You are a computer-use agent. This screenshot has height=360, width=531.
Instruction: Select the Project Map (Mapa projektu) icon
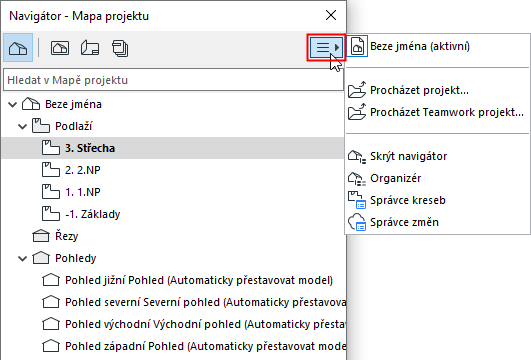click(18, 48)
